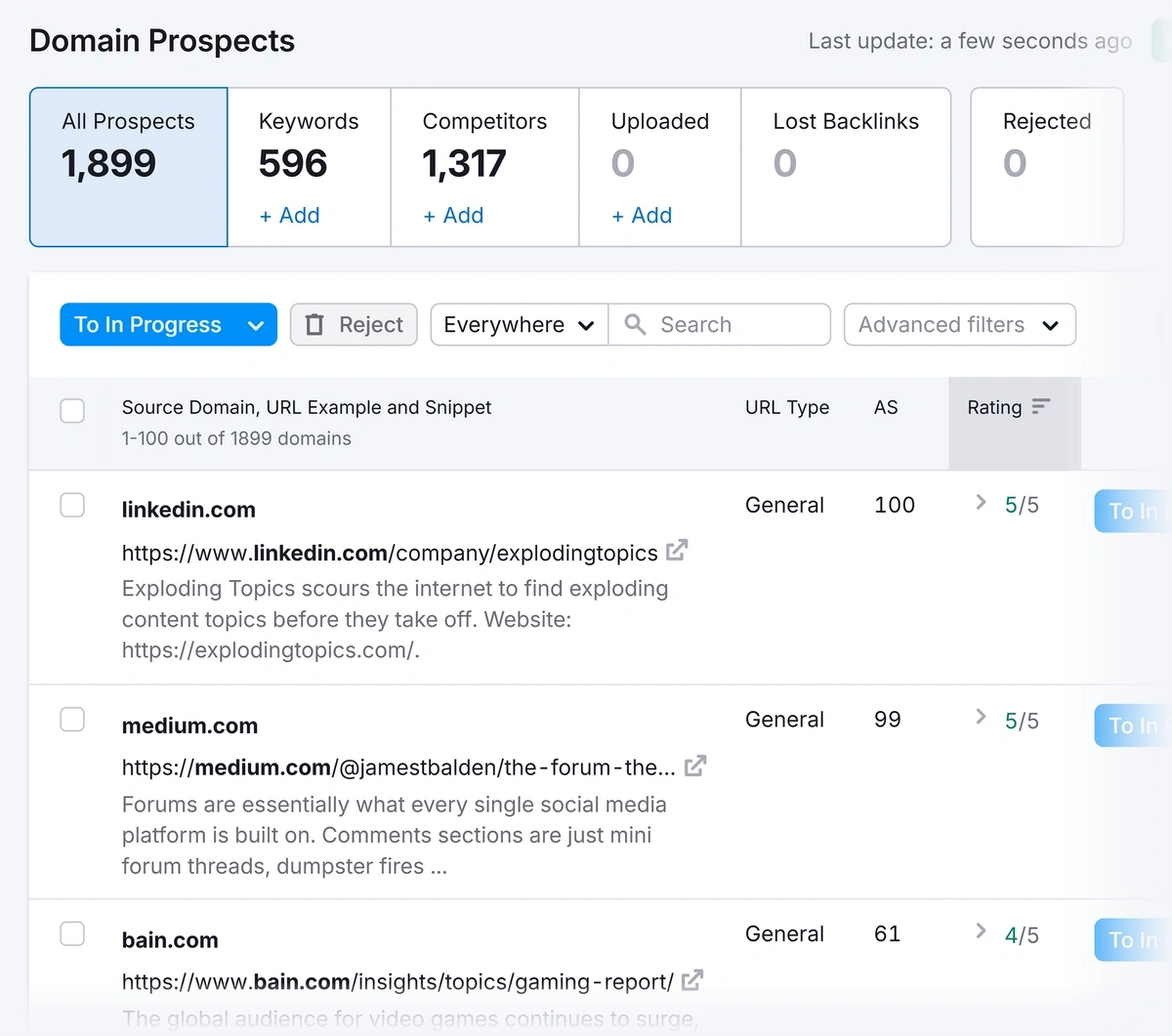Screen dimensions: 1172x1036
Task: Open bain.com URL external link icon
Action: (692, 980)
